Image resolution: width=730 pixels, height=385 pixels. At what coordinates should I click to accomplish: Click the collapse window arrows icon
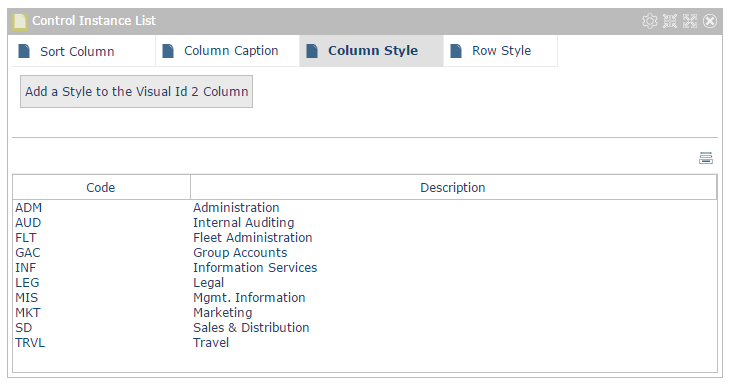point(670,21)
